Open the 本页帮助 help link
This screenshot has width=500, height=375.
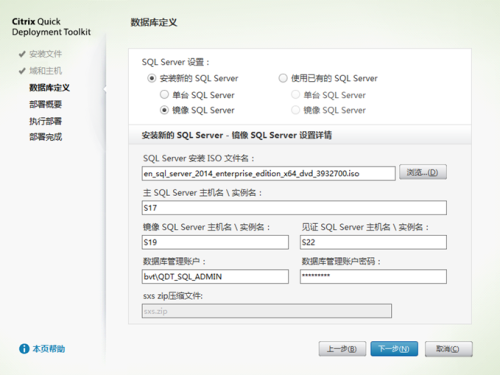click(x=49, y=349)
